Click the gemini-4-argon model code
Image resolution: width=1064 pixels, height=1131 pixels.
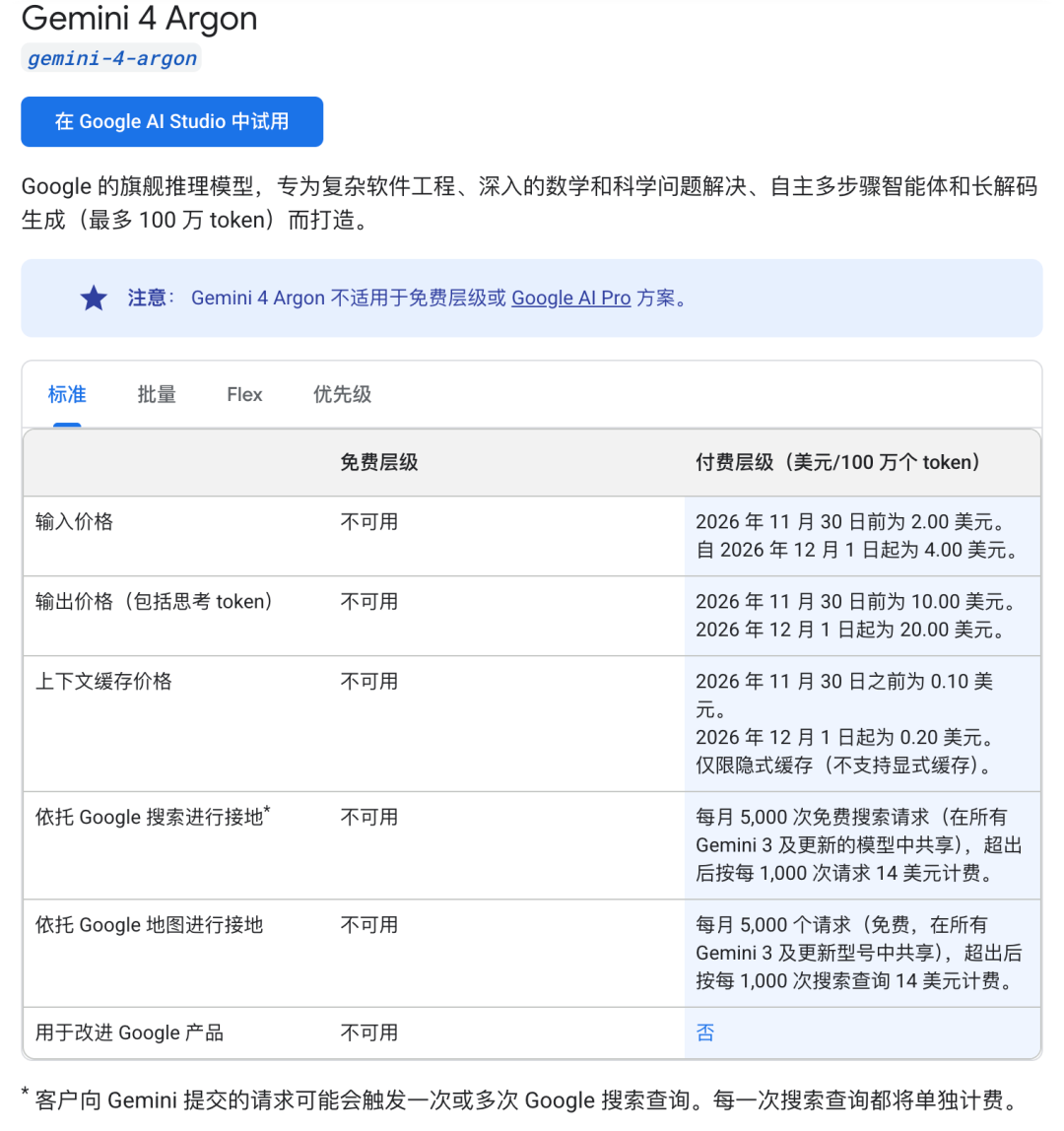[x=111, y=58]
